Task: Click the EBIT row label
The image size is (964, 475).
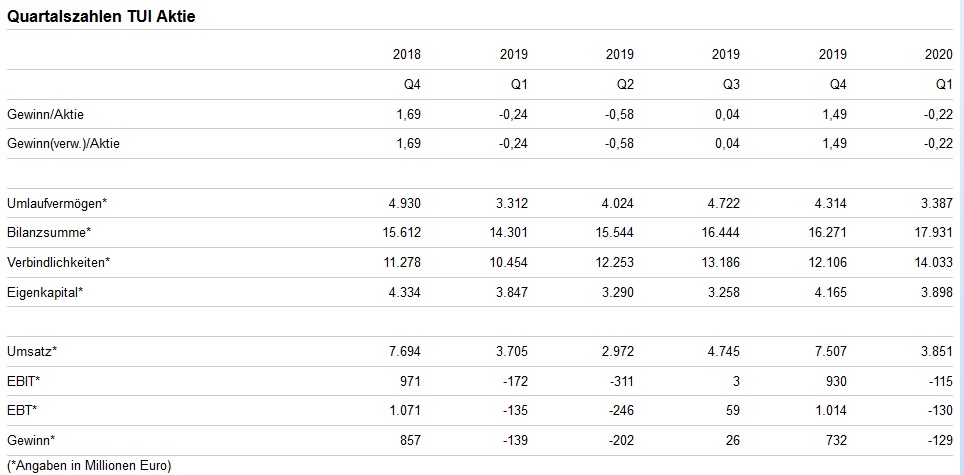Action: tap(23, 381)
